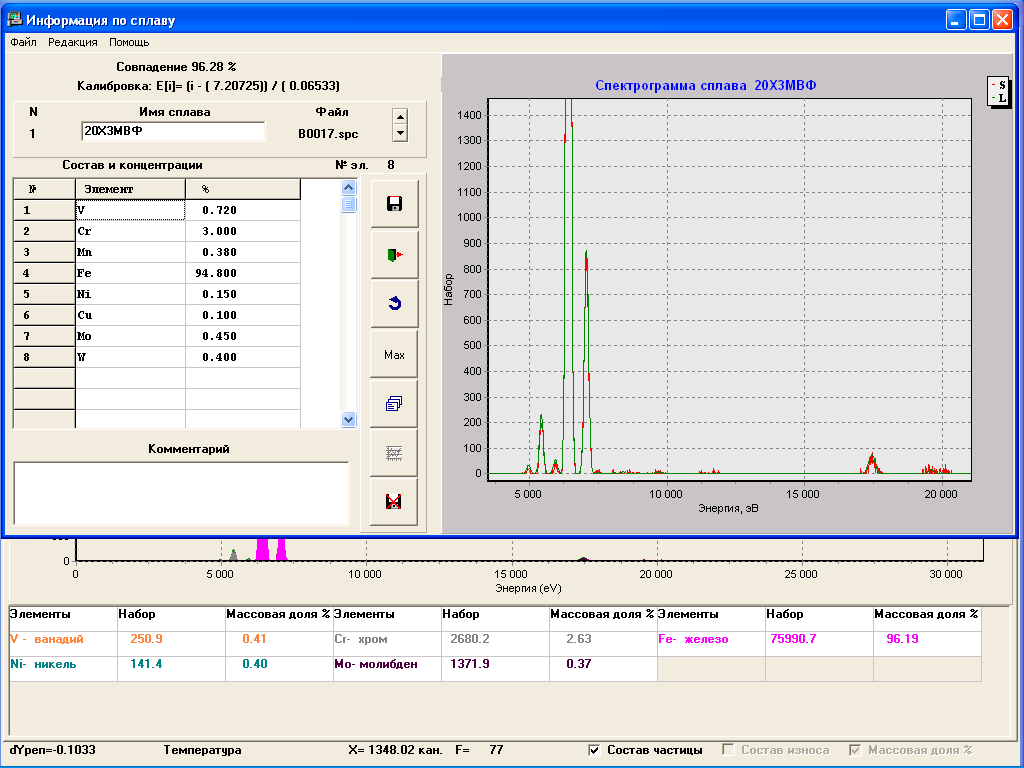Click the down arrow of alloy selector
The height and width of the screenshot is (768, 1024).
(x=400, y=132)
